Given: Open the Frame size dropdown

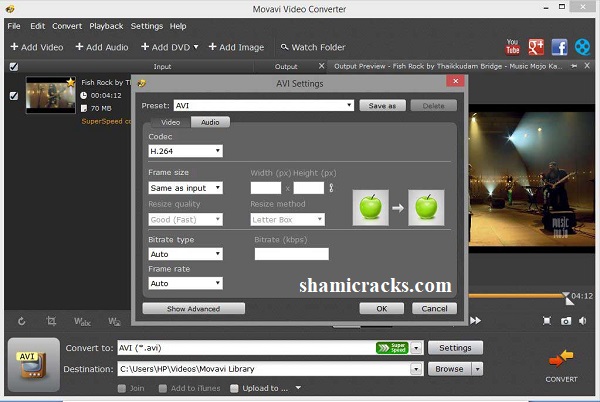Looking at the screenshot, I should pos(185,188).
